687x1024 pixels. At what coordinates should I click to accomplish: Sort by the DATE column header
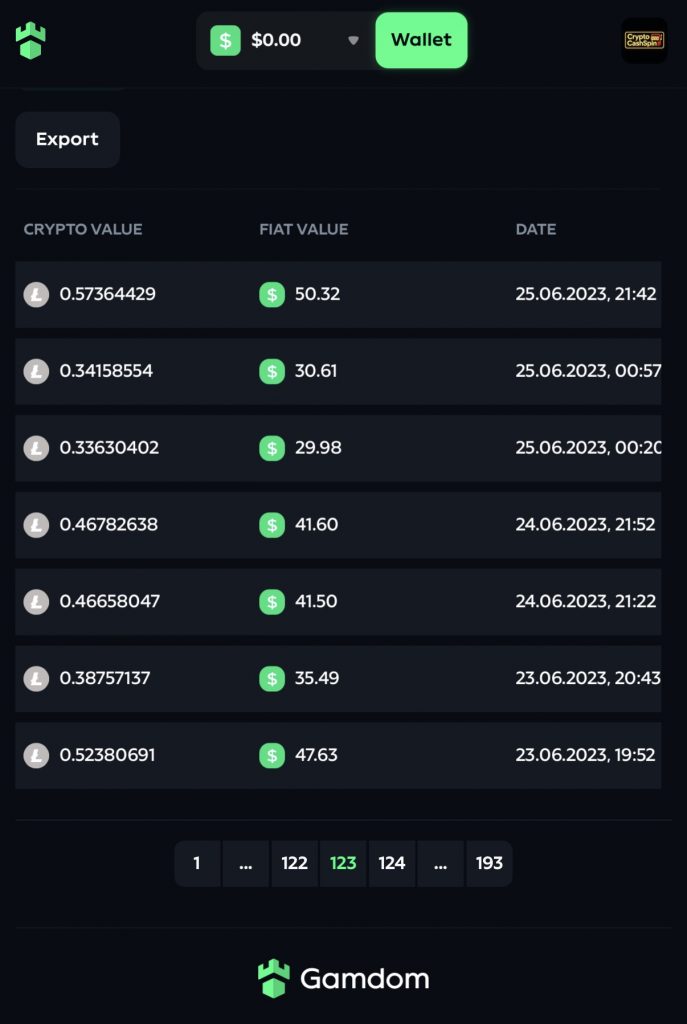(535, 229)
